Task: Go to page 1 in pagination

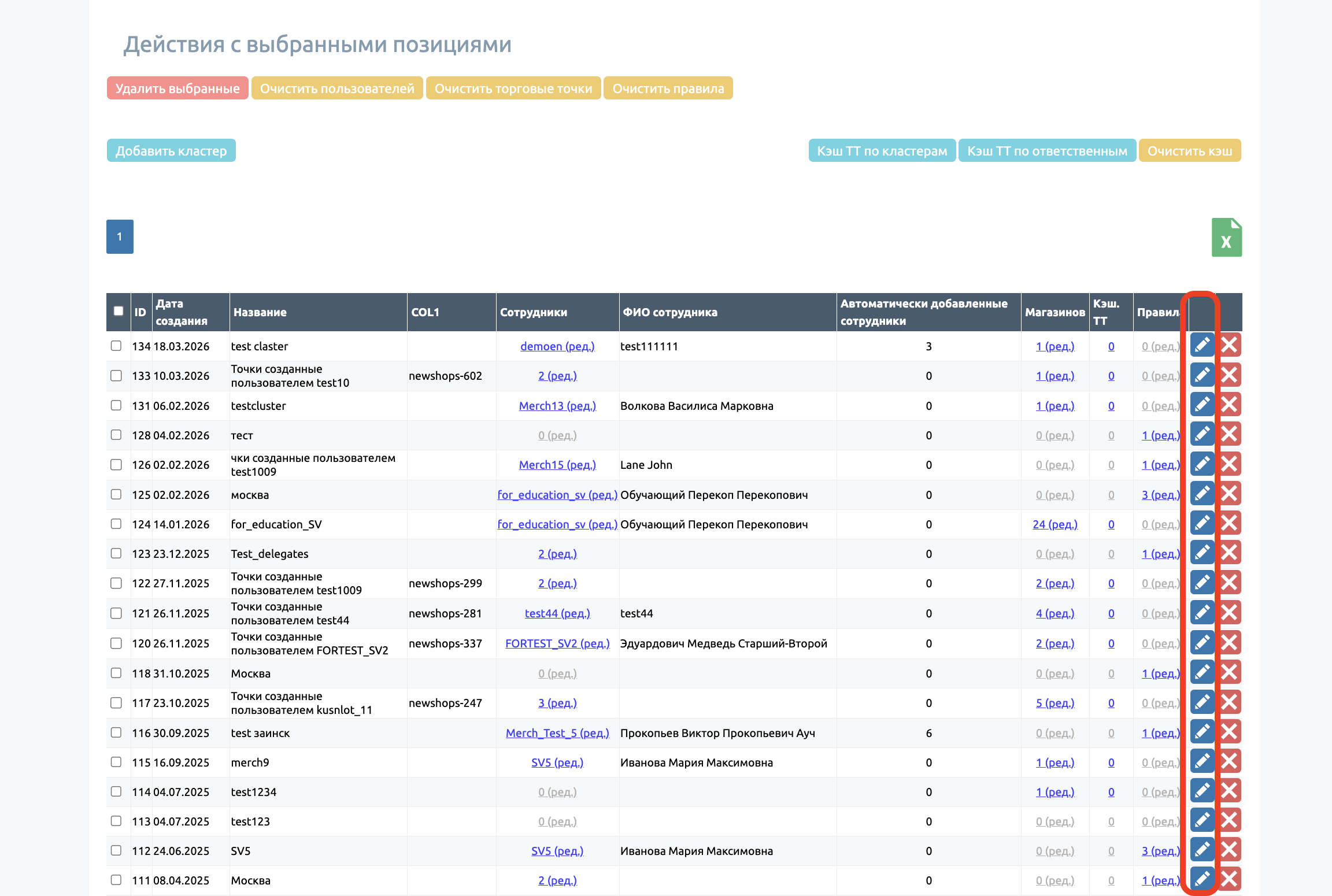Action: [120, 236]
